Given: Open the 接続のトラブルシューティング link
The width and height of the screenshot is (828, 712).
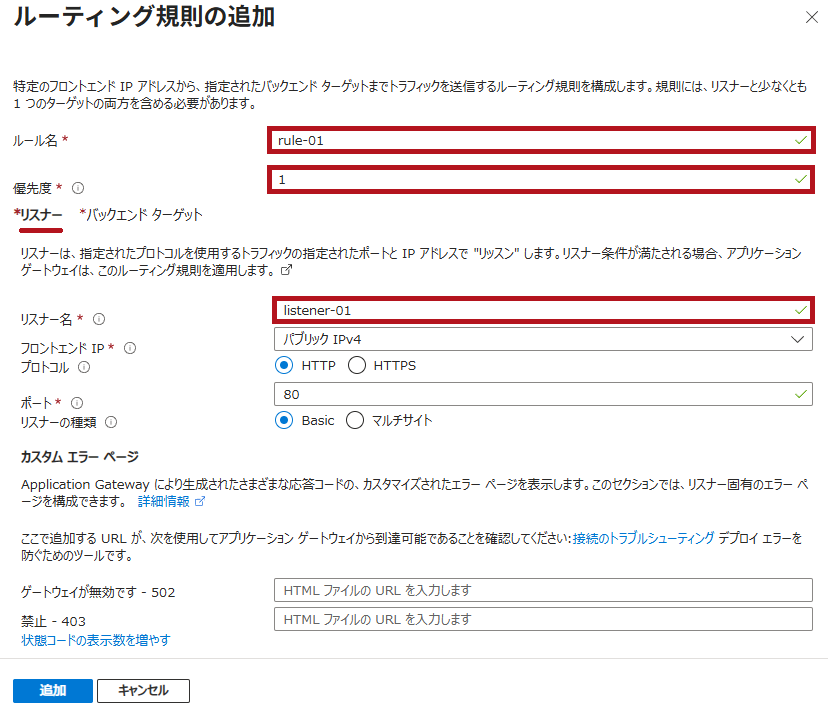Looking at the screenshot, I should (x=643, y=538).
